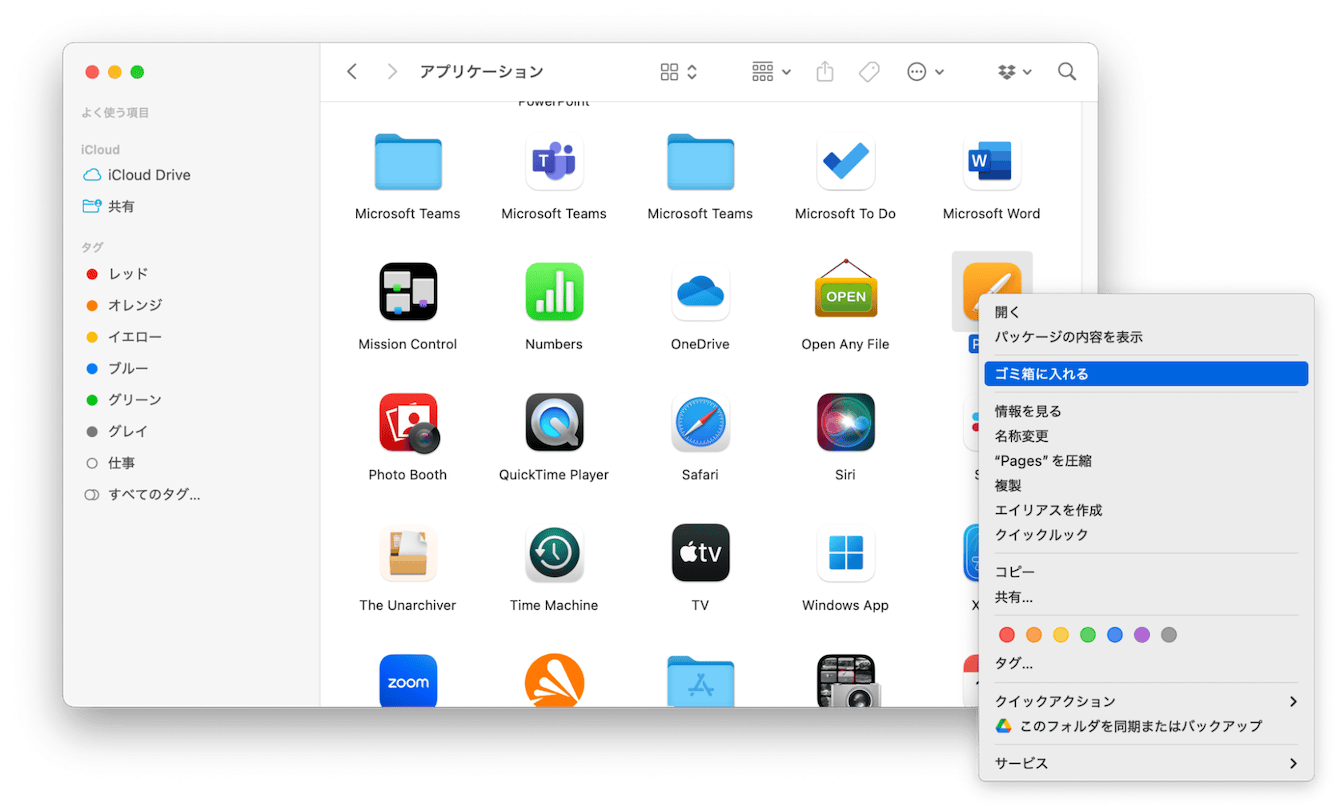Open Finder search magnifier
The height and width of the screenshot is (812, 1340).
point(1067,72)
